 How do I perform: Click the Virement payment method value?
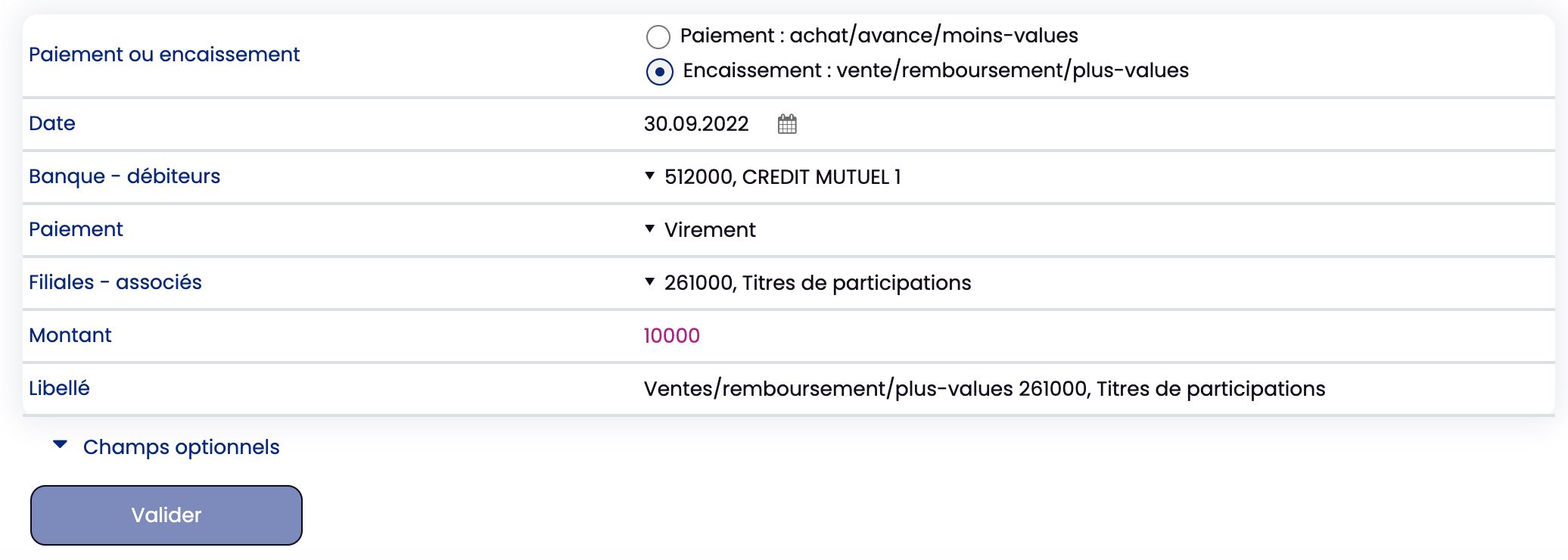(x=710, y=230)
